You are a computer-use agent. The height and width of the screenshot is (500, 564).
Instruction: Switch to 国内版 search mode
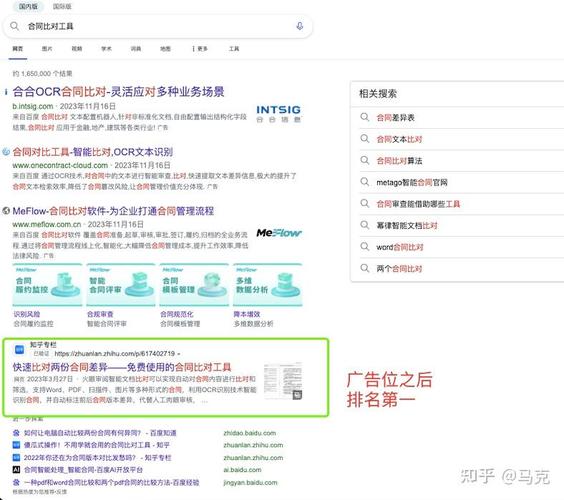tap(28, 6)
